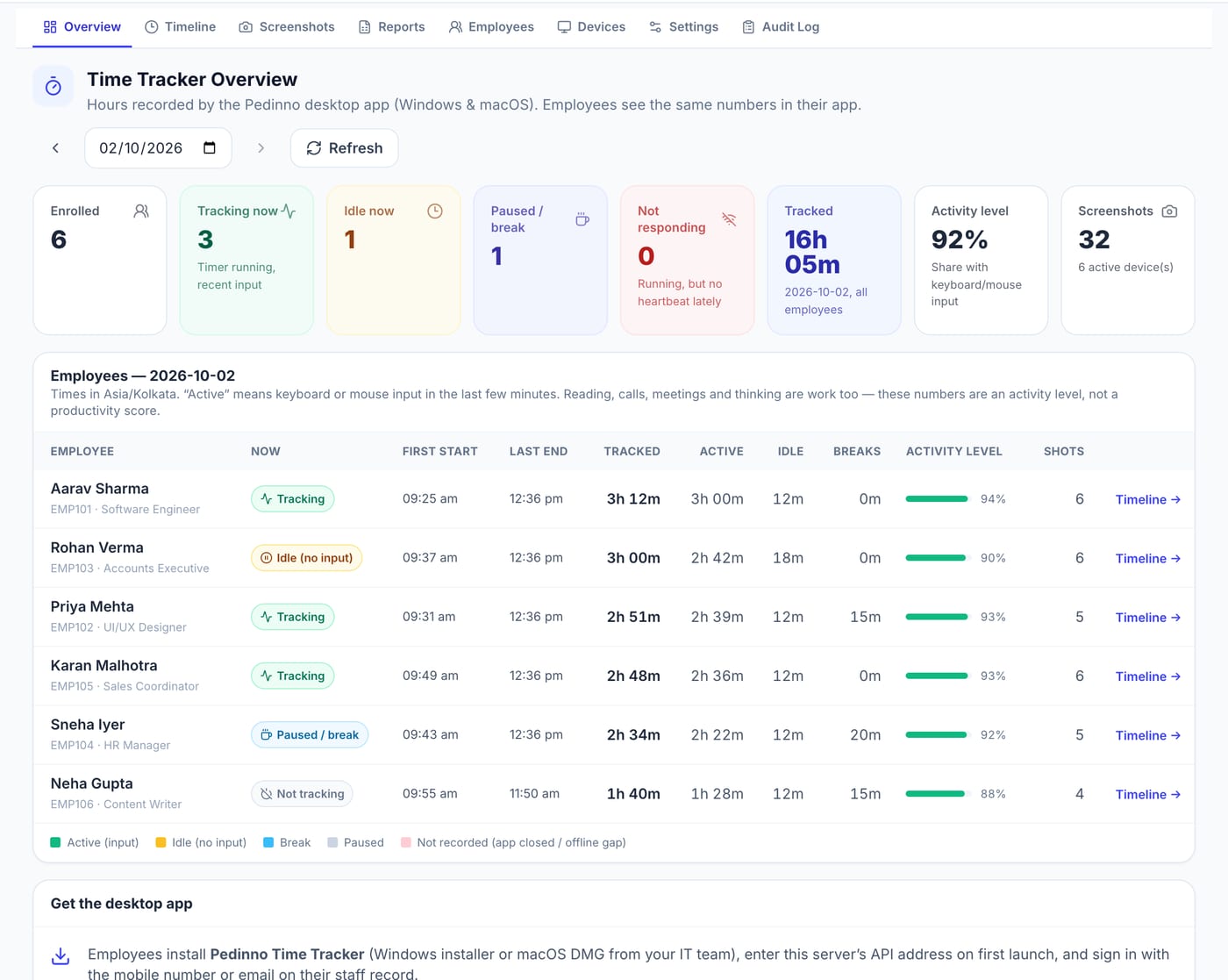Open Sneha Iyer's Timeline link
The image size is (1228, 980).
tap(1148, 735)
